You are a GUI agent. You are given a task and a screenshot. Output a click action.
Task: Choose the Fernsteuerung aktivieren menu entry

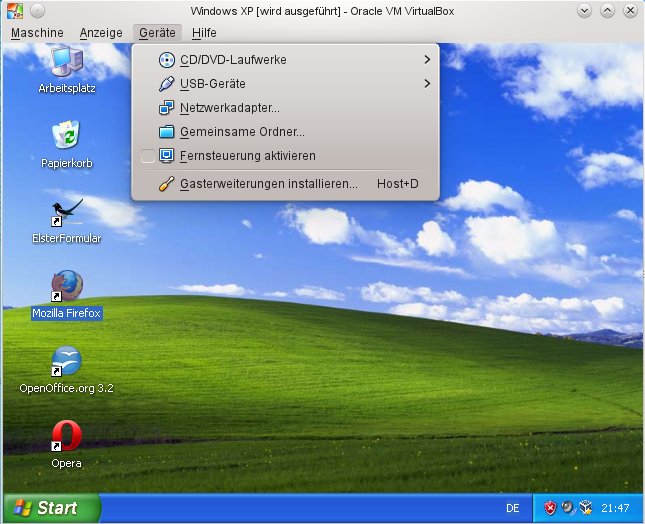coord(285,156)
